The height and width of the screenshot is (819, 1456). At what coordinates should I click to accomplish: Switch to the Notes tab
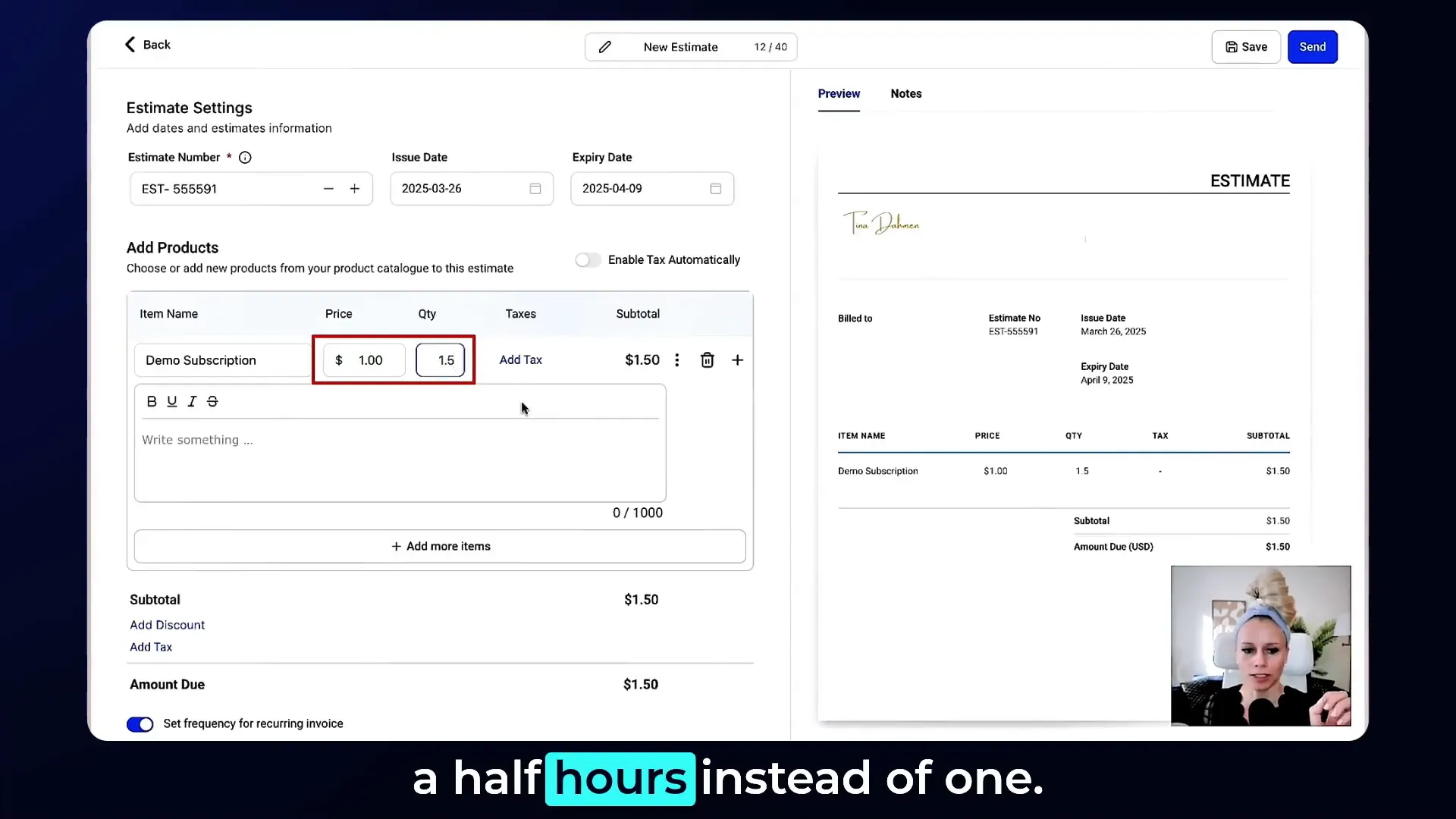(906, 94)
